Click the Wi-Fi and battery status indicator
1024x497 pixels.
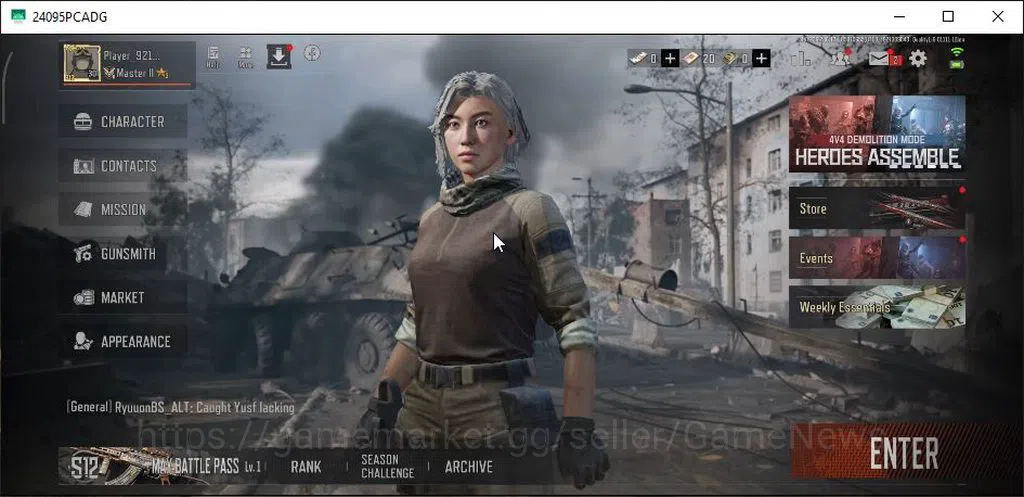pos(957,58)
